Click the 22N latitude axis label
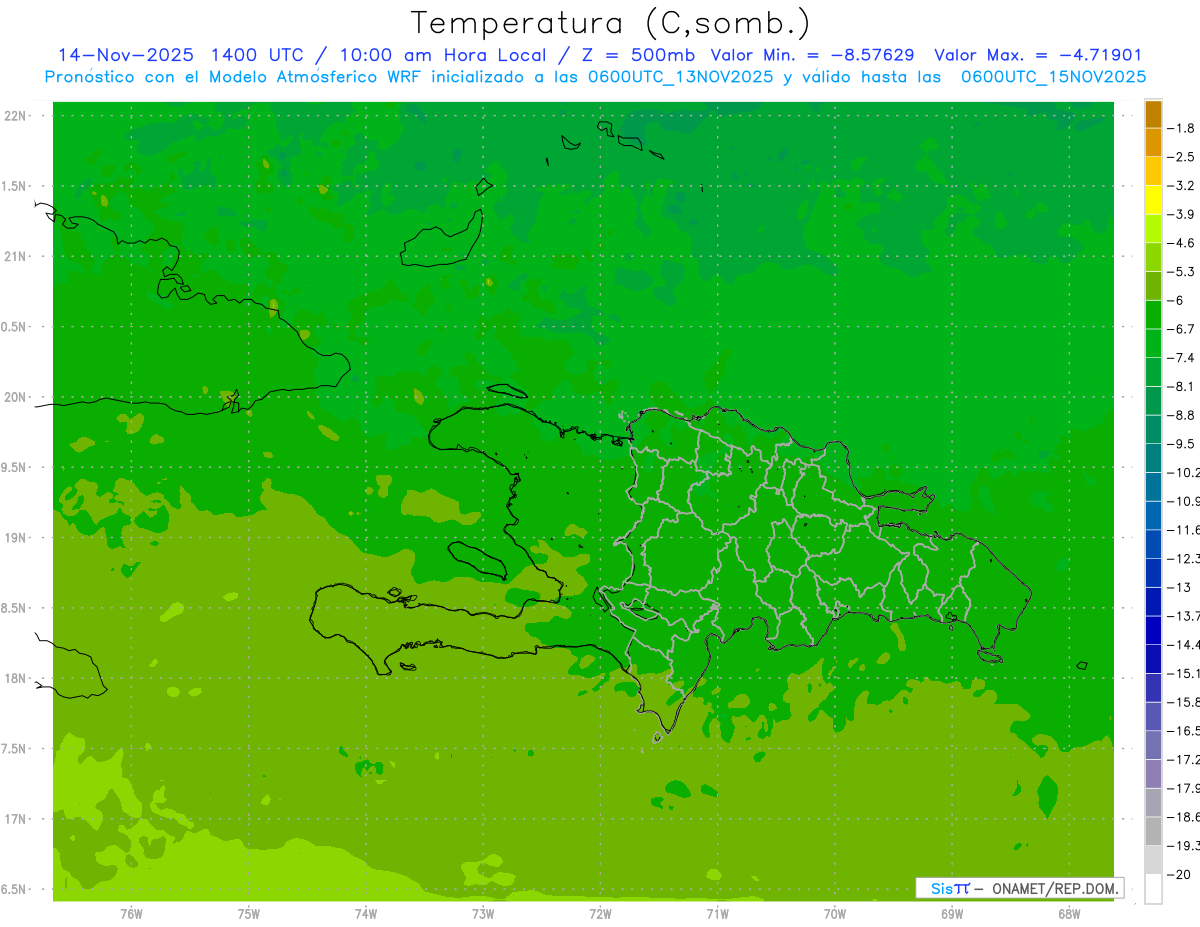 (15, 116)
